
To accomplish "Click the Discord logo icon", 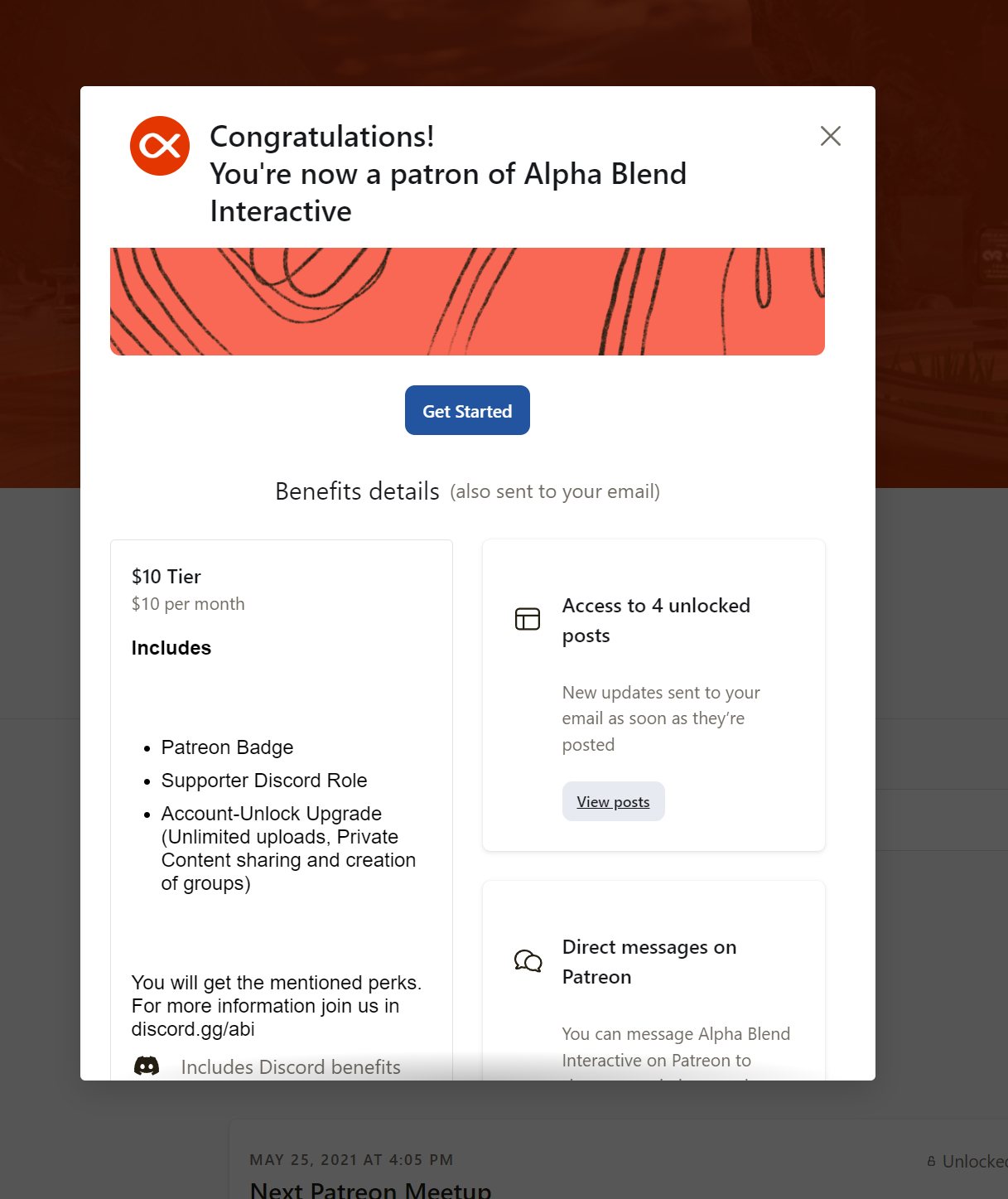I will point(147,1066).
